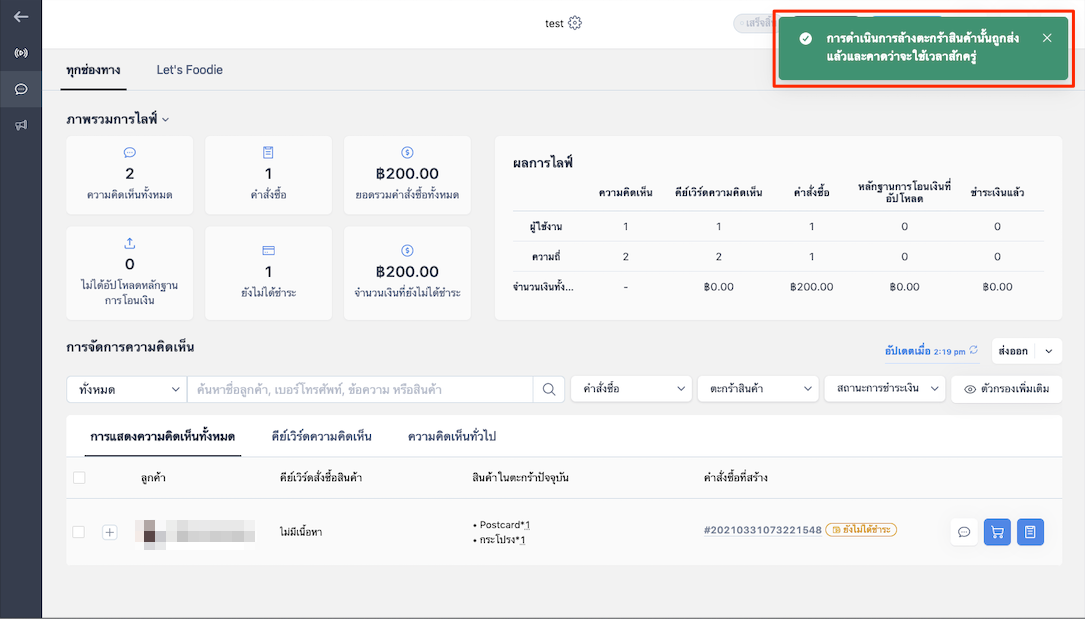This screenshot has width=1085, height=619.
Task: Select all rows header checkbox
Action: [79, 478]
